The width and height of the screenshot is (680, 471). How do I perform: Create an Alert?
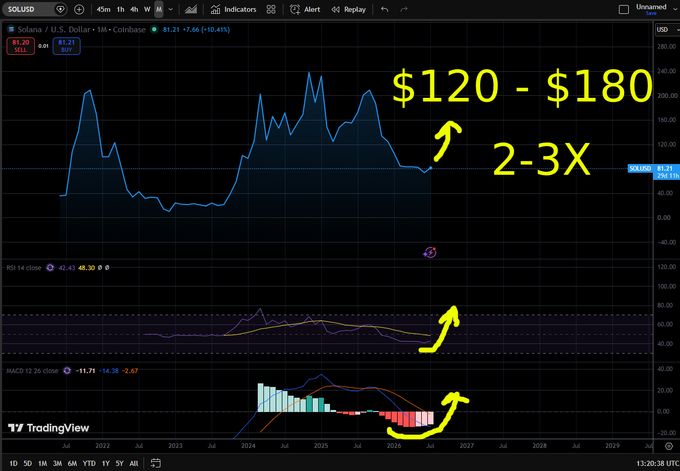(x=305, y=9)
